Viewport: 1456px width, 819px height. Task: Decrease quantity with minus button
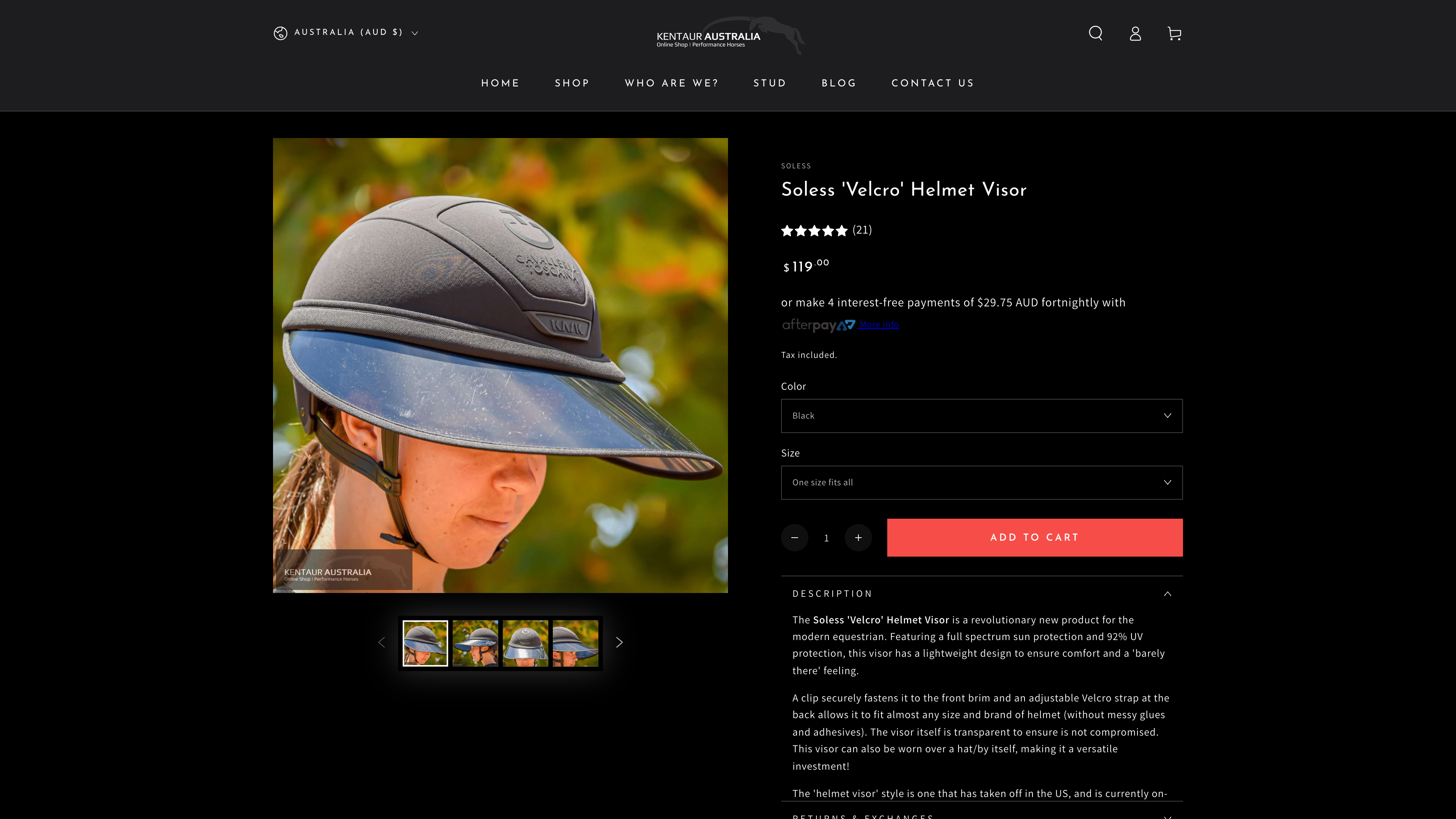point(794,538)
